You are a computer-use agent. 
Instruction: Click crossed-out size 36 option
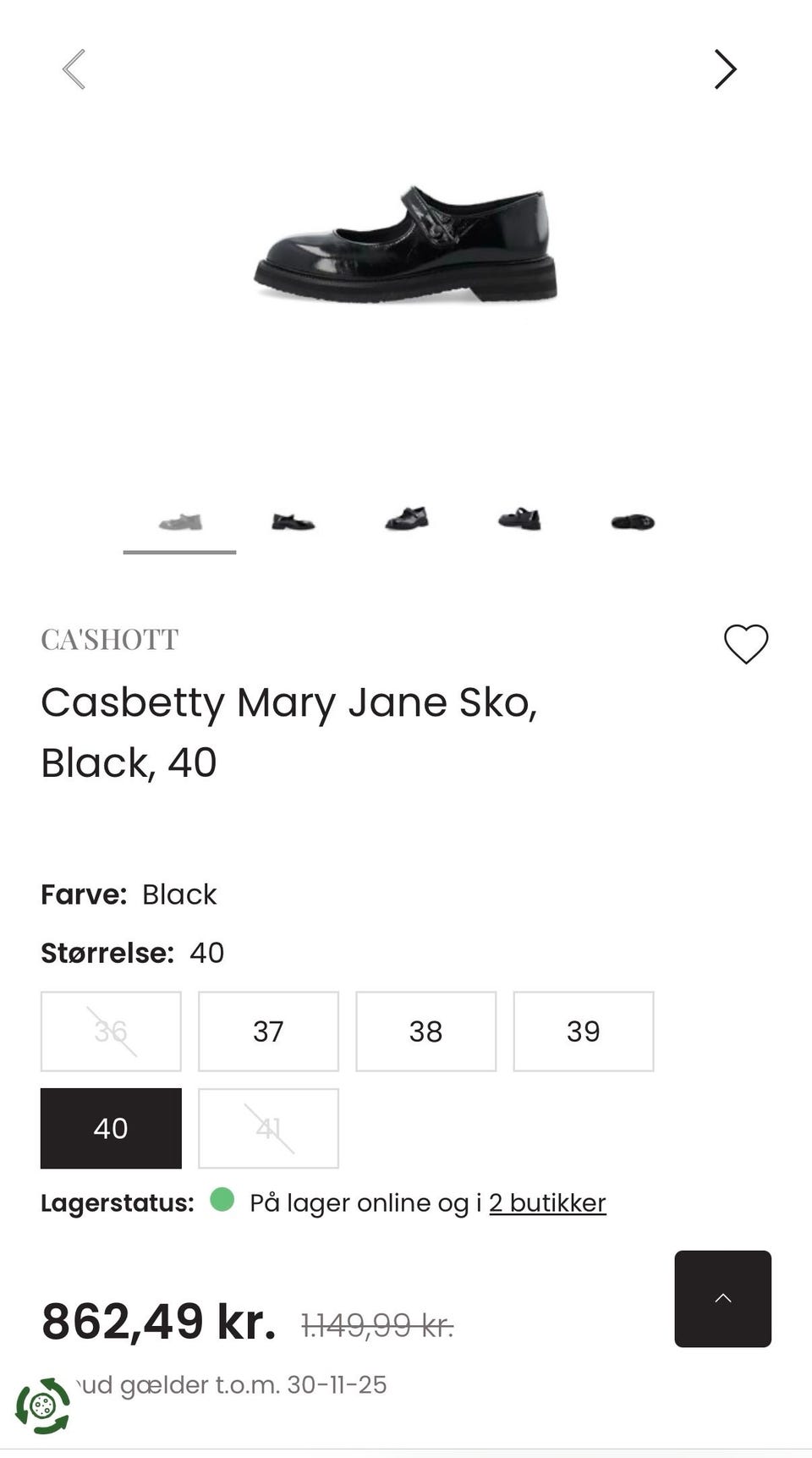(x=111, y=1031)
